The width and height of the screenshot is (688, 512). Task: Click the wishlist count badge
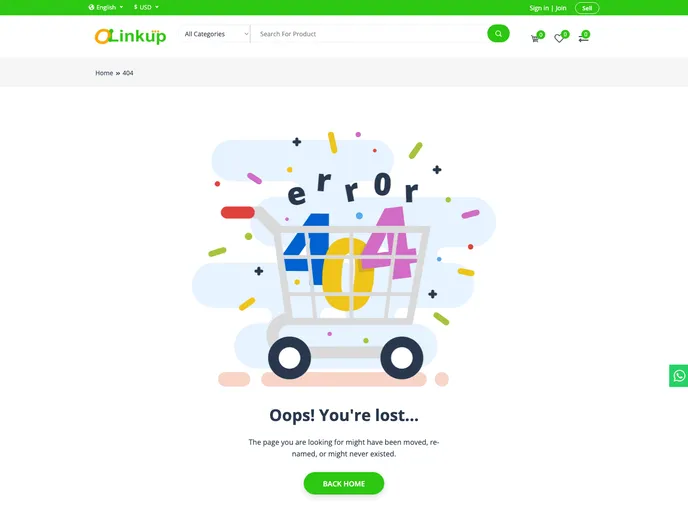click(565, 34)
